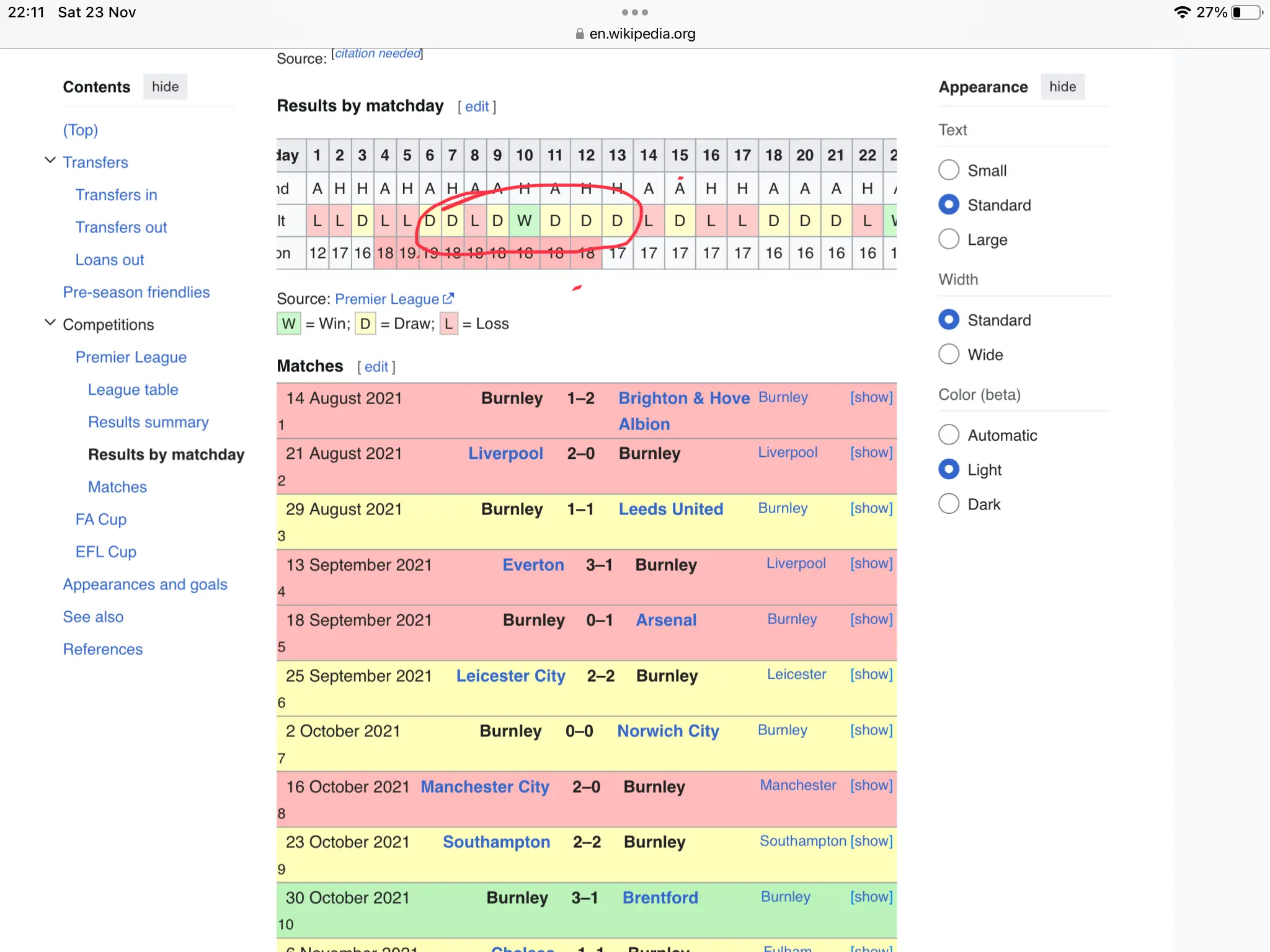Click the hide button next to Contents
The height and width of the screenshot is (952, 1270).
(165, 87)
